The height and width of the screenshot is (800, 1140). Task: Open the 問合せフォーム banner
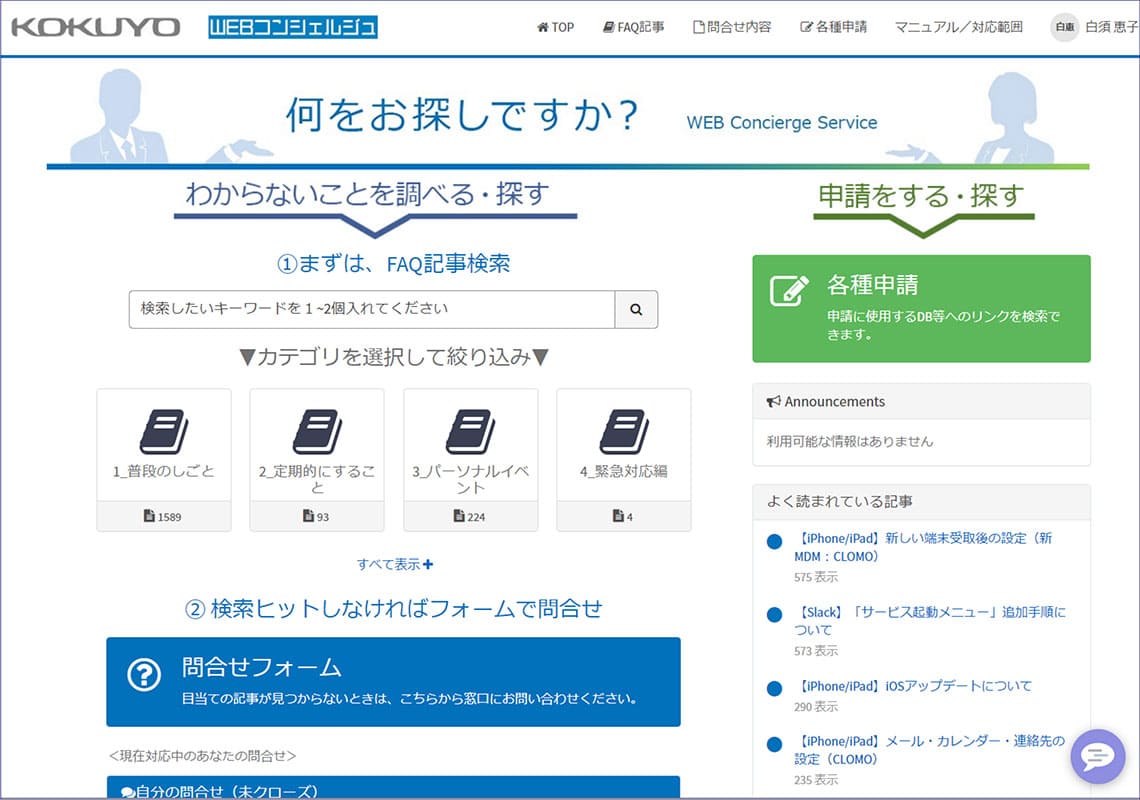click(x=393, y=682)
